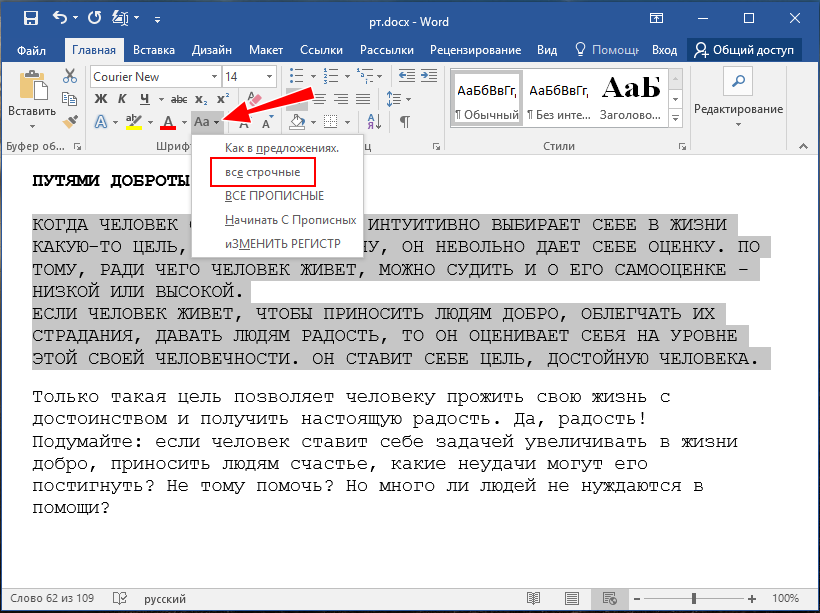This screenshot has width=820, height=613.
Task: Collapse the ribbon with the chevron
Action: (x=803, y=147)
